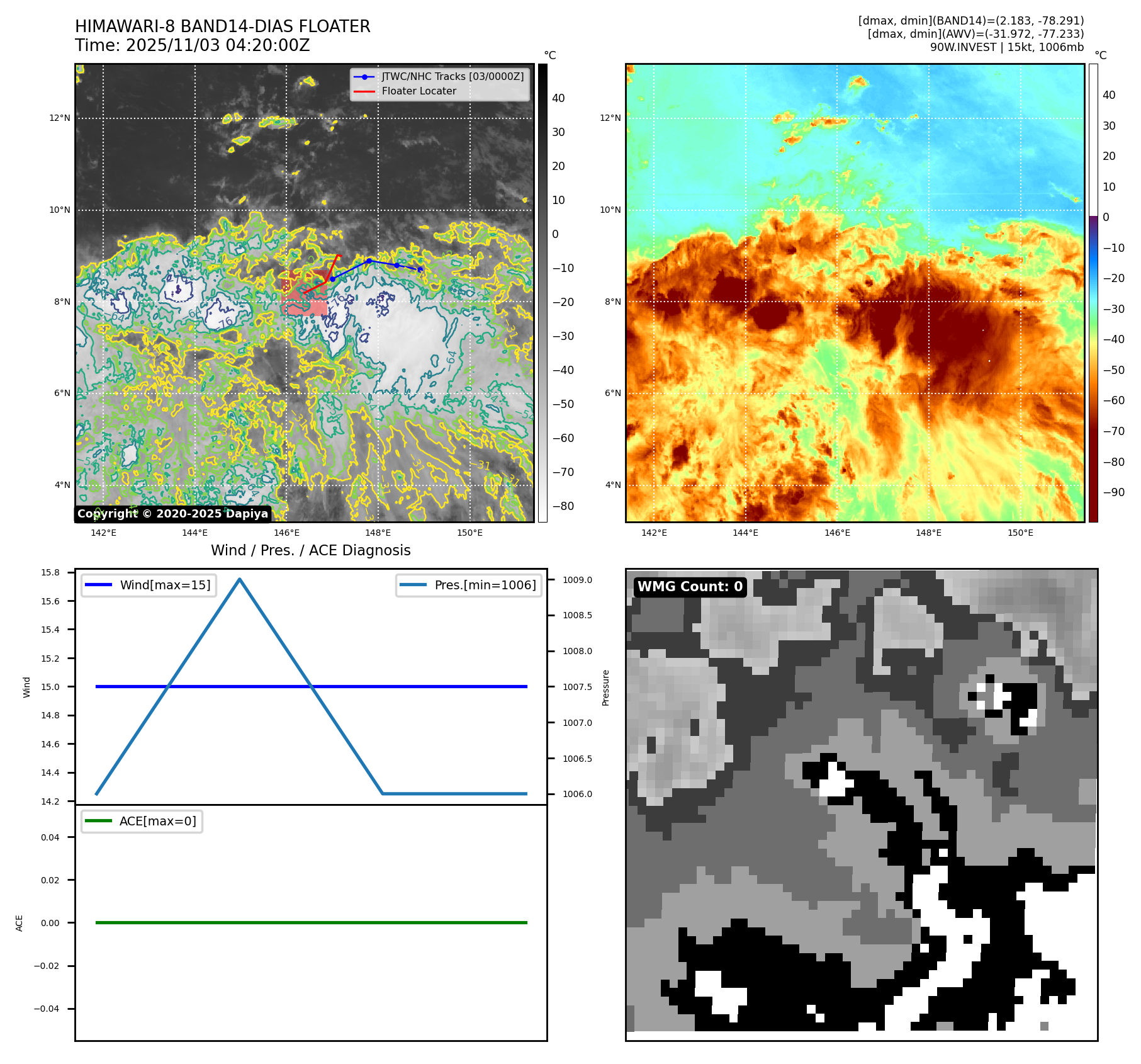Click the Wind / Pres. / ACE Diagnosis title
1141x1064 pixels.
(x=310, y=550)
